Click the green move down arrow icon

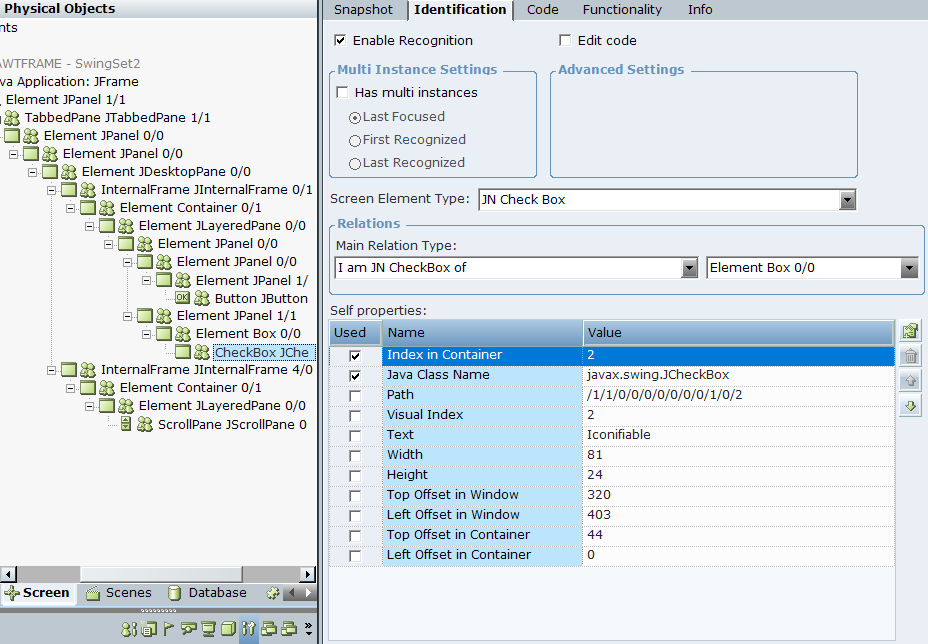[x=910, y=406]
